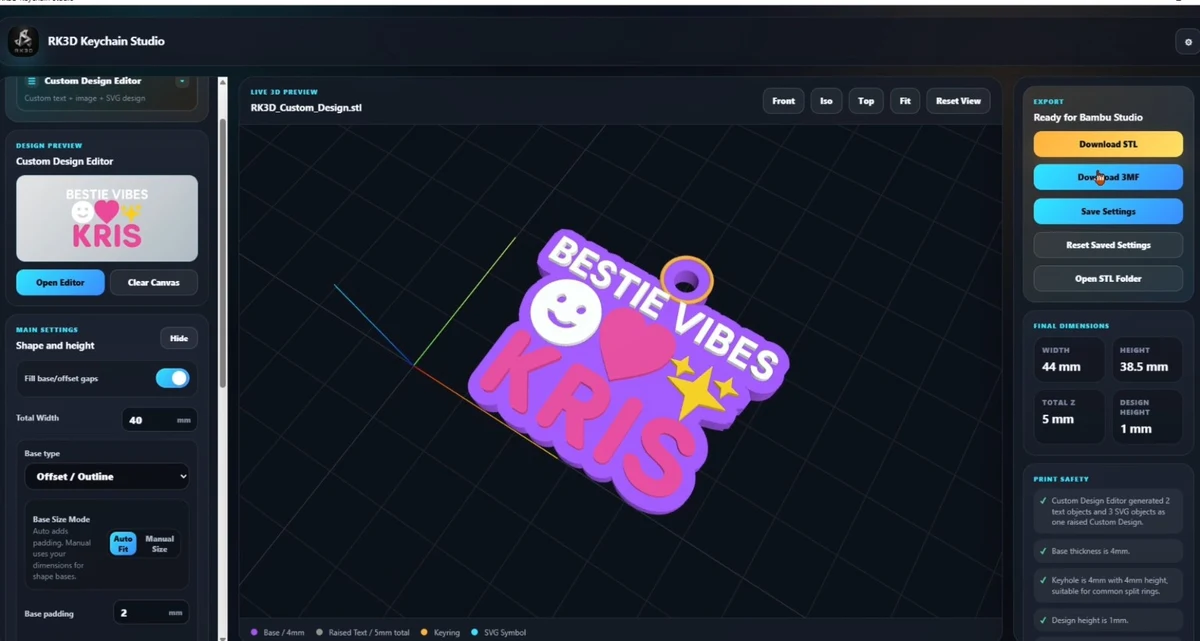Fit the model in the preview
1200x641 pixels.
pos(905,101)
